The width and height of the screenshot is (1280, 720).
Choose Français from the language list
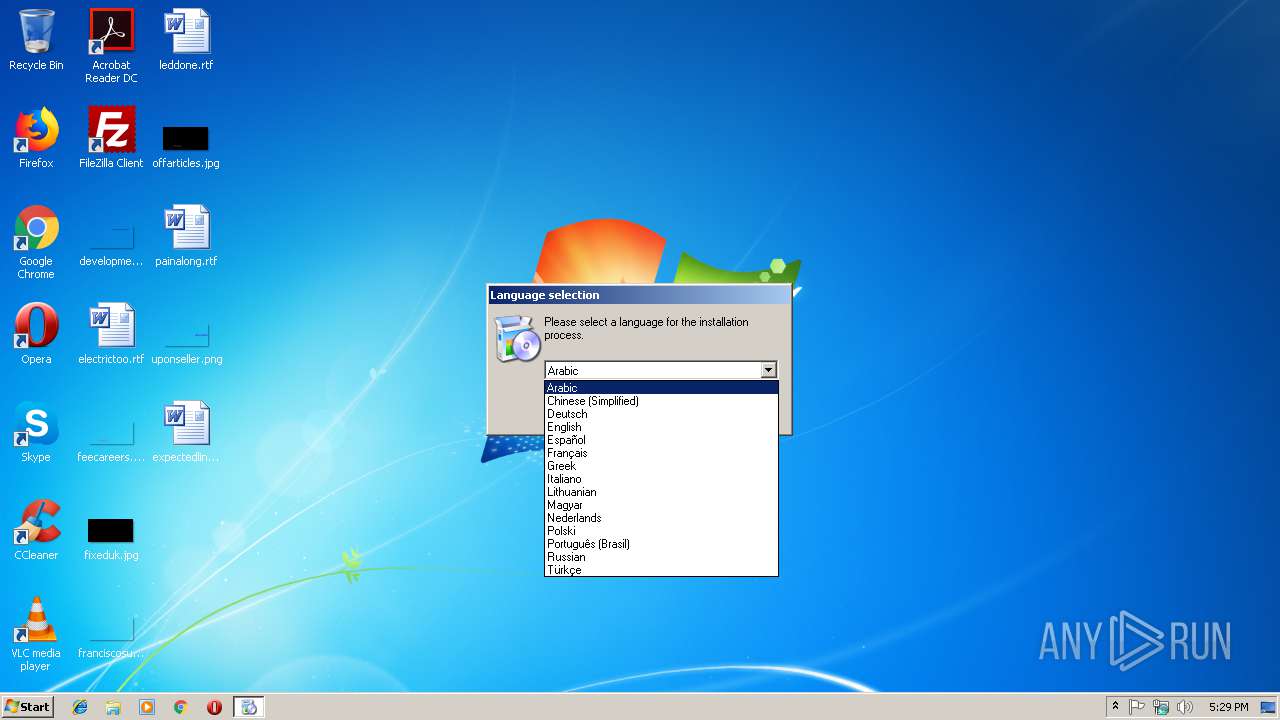(x=661, y=453)
